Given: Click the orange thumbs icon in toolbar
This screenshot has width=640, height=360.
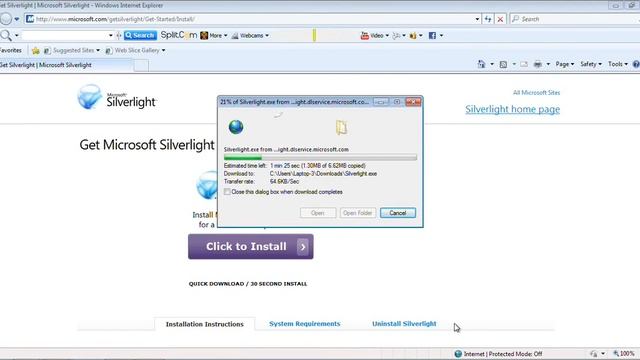Looking at the screenshot, I should coord(413,36).
